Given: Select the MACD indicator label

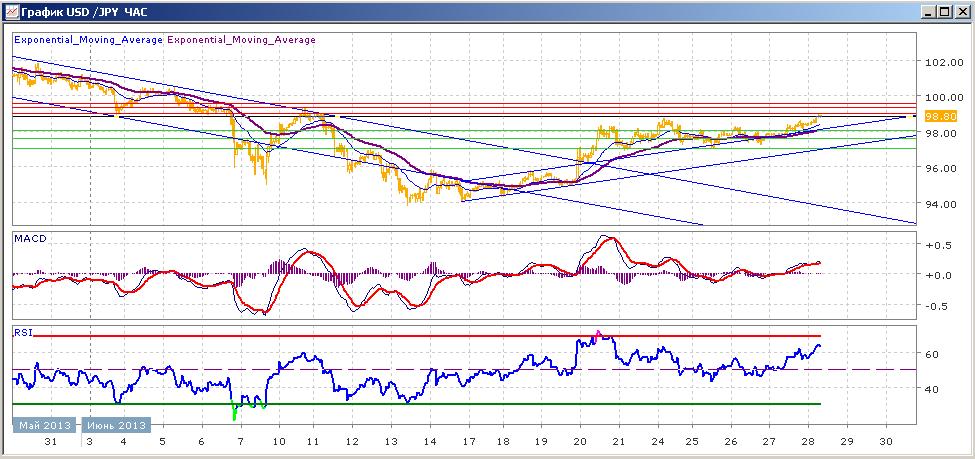Looking at the screenshot, I should point(29,239).
